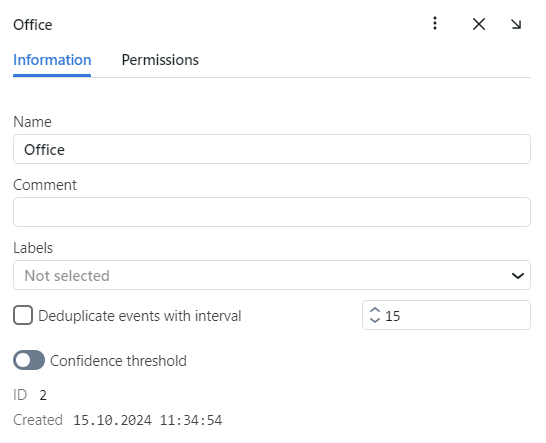
Task: Click the interval value field showing 15
Action: [446, 315]
